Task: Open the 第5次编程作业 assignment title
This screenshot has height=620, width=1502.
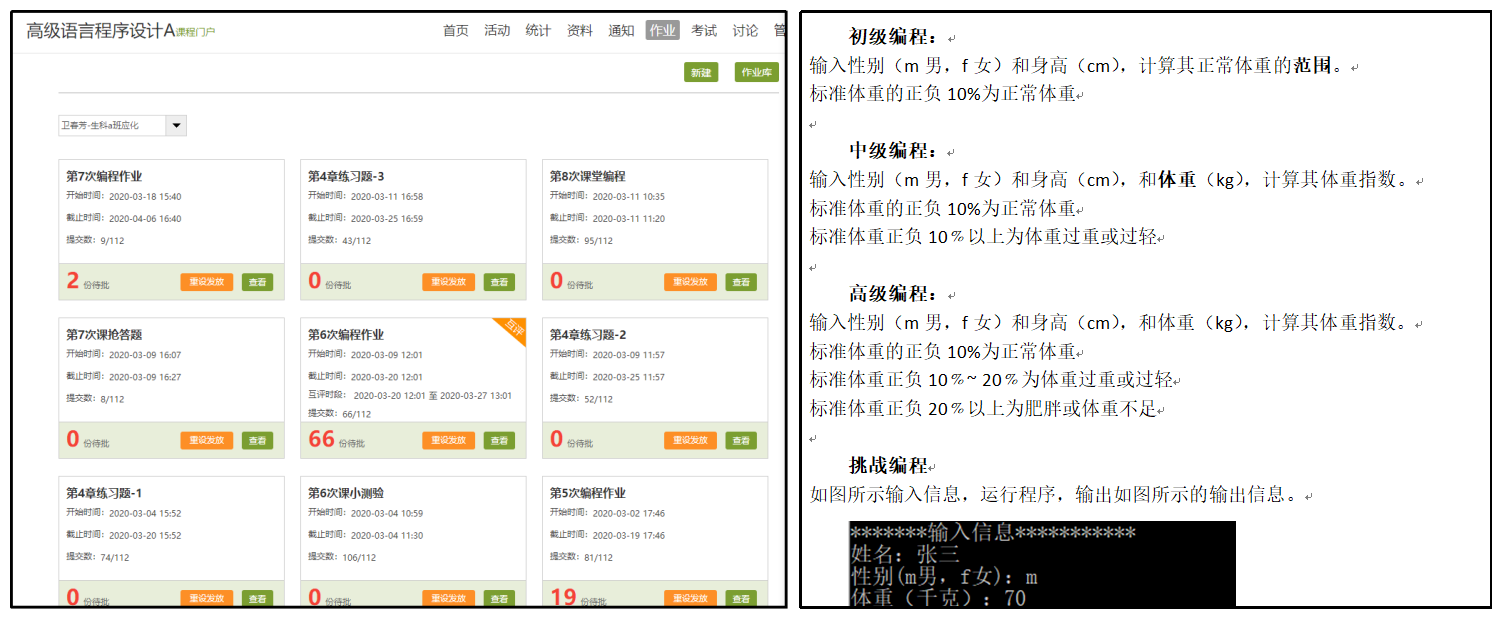Action: (x=588, y=493)
